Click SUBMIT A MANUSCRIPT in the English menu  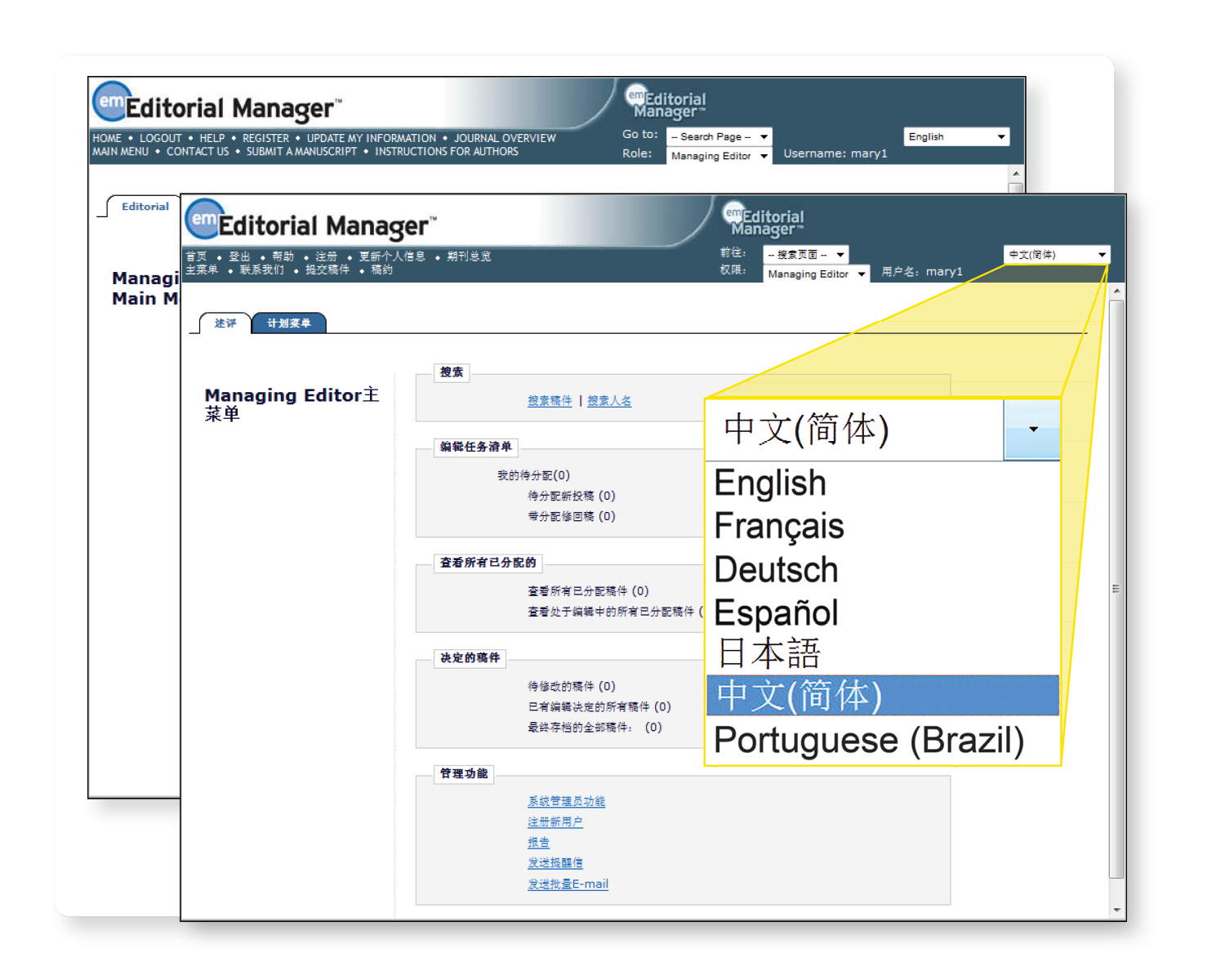click(301, 152)
